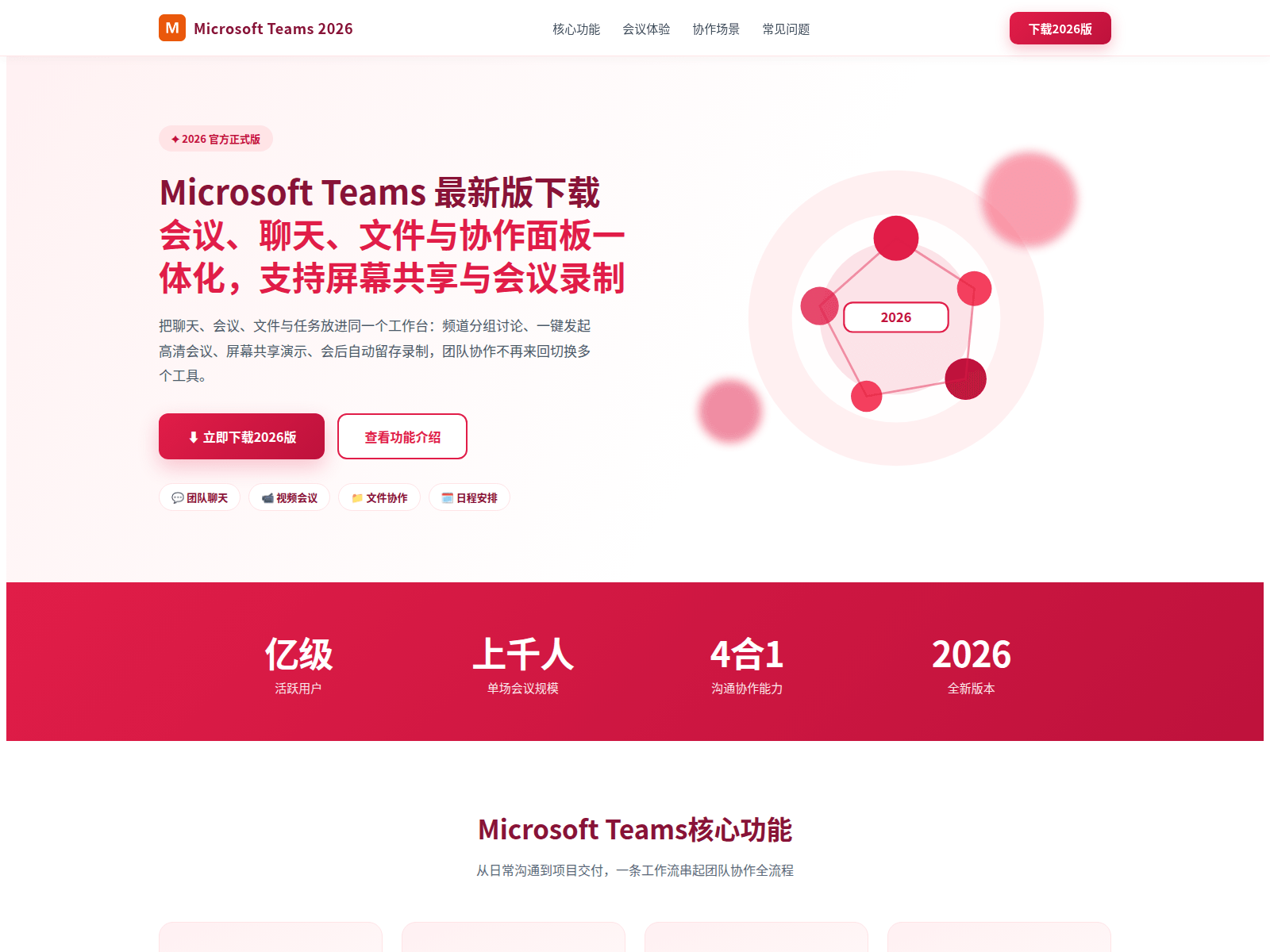
Task: Click the 日程安排 calendar tag
Action: click(469, 497)
